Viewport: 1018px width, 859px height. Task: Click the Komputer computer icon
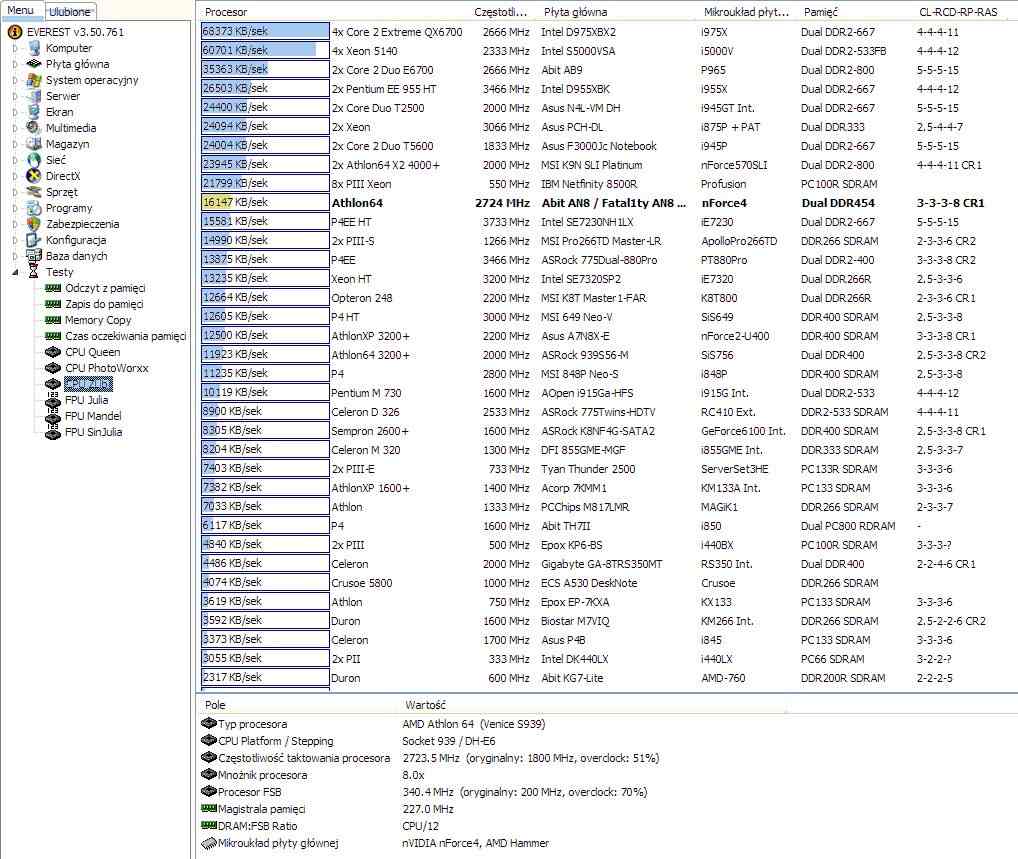click(34, 48)
